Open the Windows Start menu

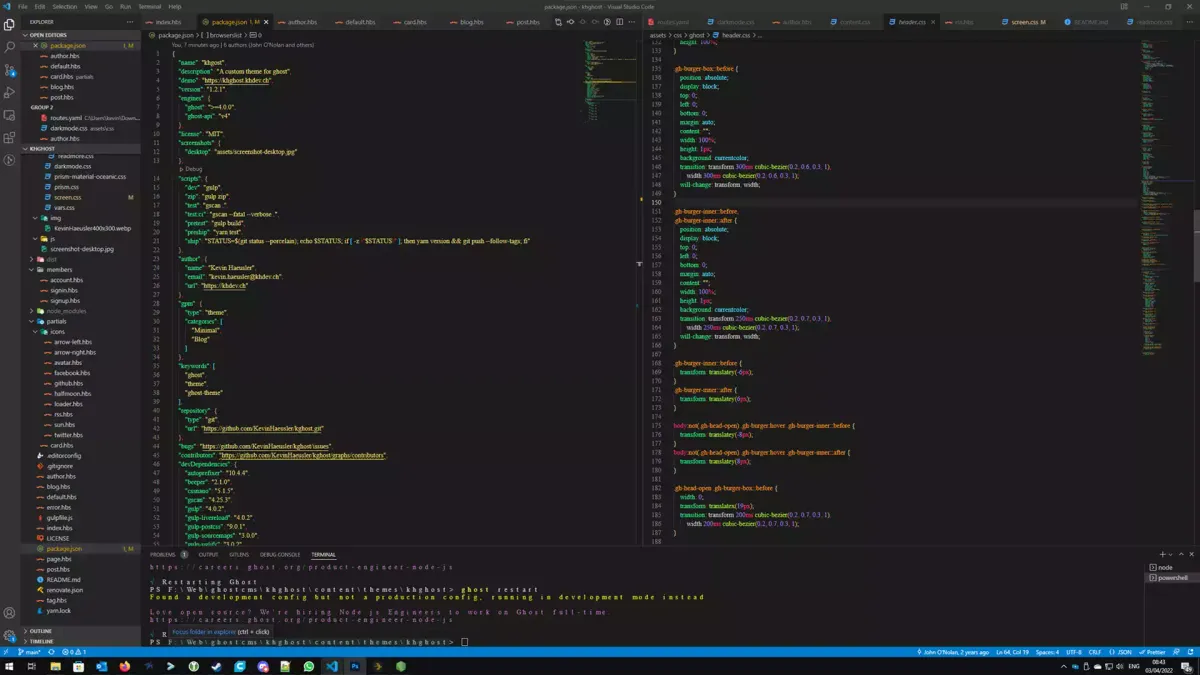tap(10, 666)
